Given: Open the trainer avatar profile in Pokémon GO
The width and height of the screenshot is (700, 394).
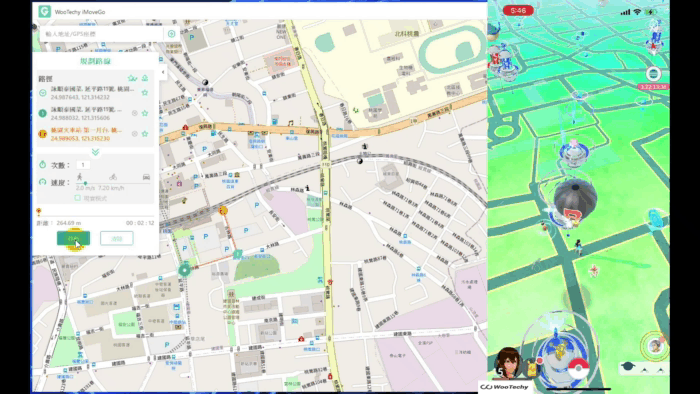Looking at the screenshot, I should [507, 362].
